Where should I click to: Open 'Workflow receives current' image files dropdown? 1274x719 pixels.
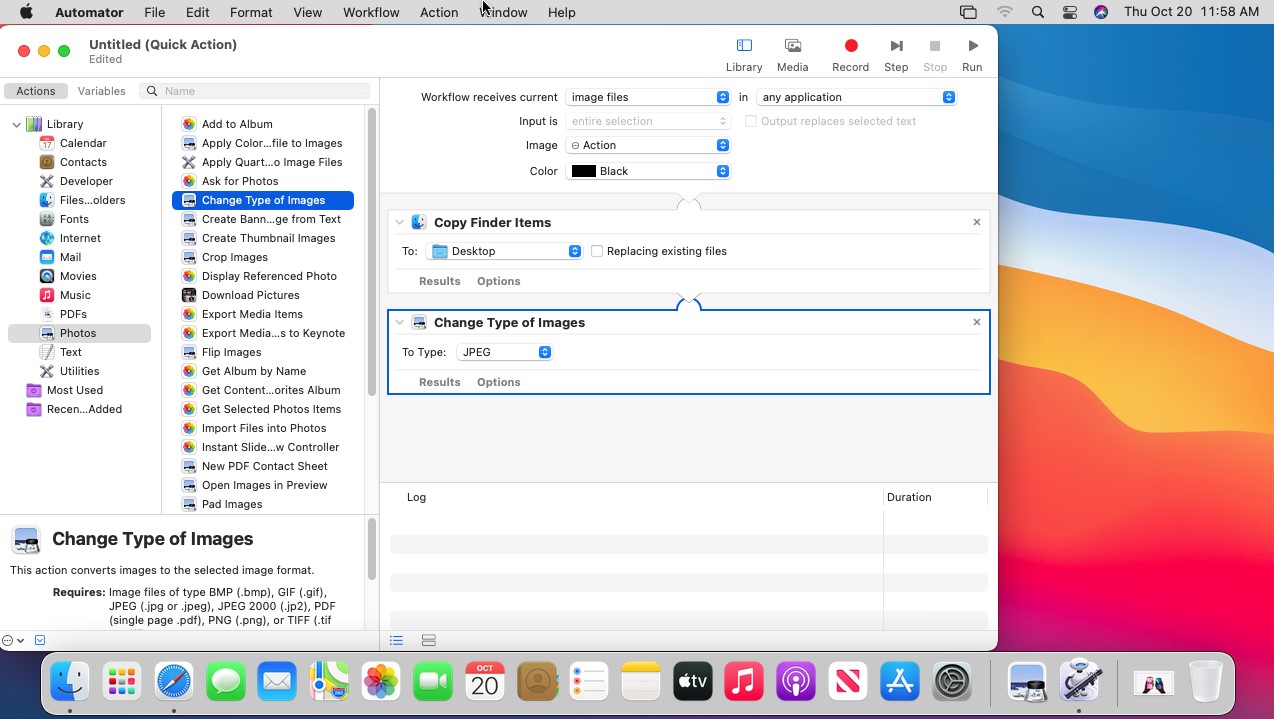pyautogui.click(x=648, y=97)
